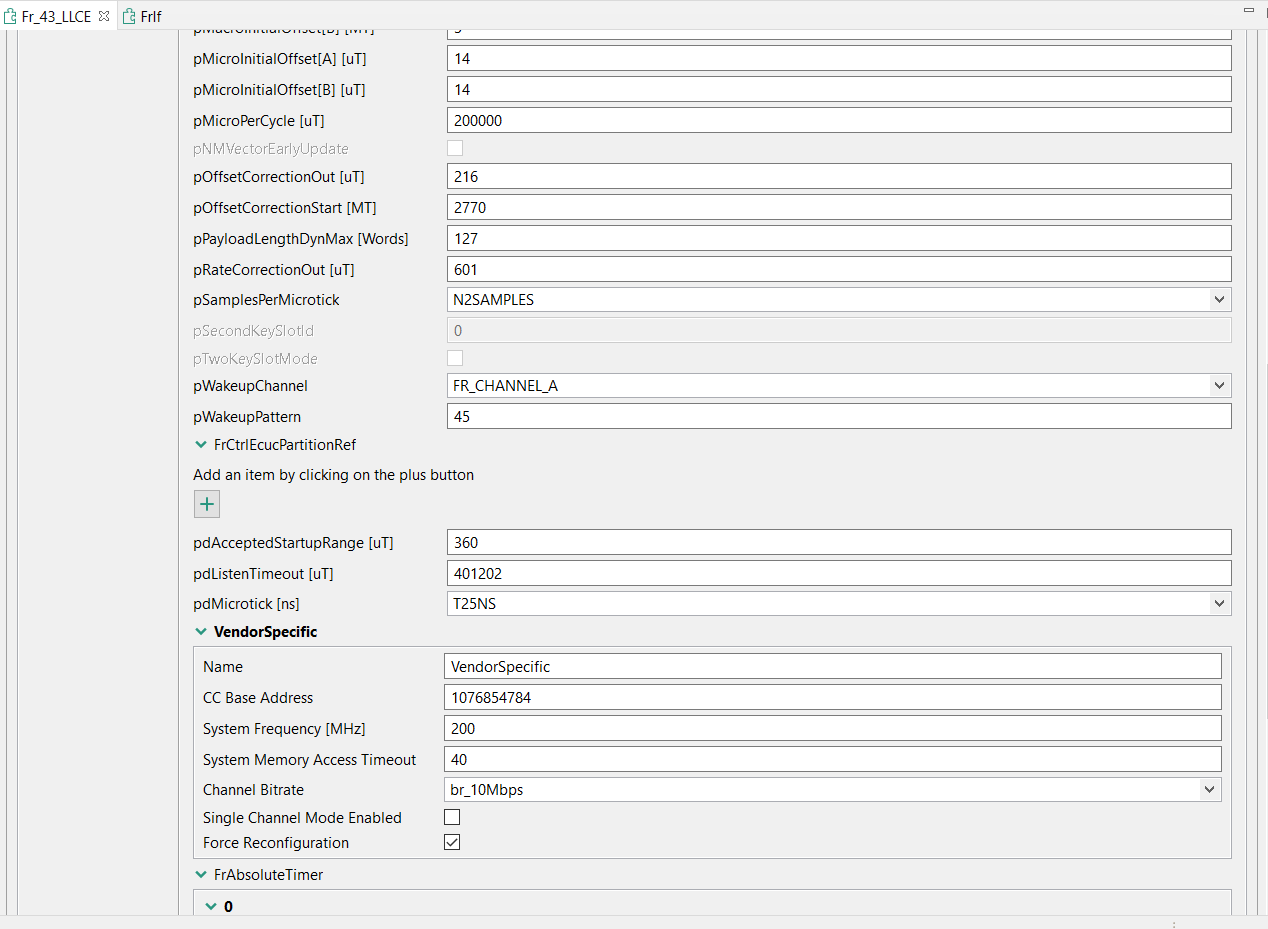Click the minimize icon at top right

pos(1247,8)
